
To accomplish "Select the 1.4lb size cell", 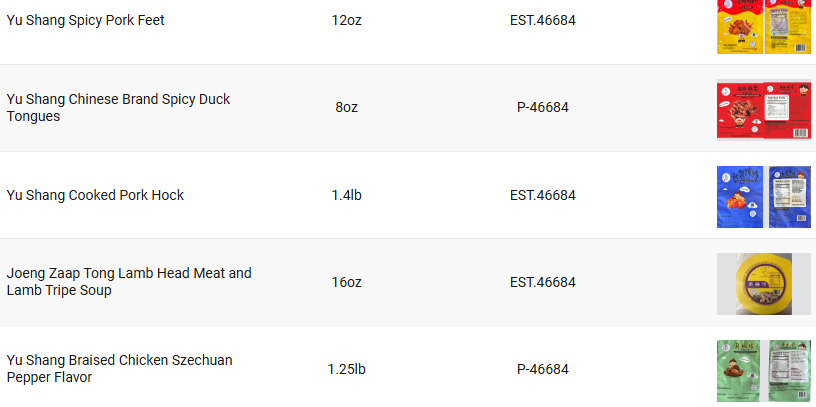I will (x=347, y=195).
